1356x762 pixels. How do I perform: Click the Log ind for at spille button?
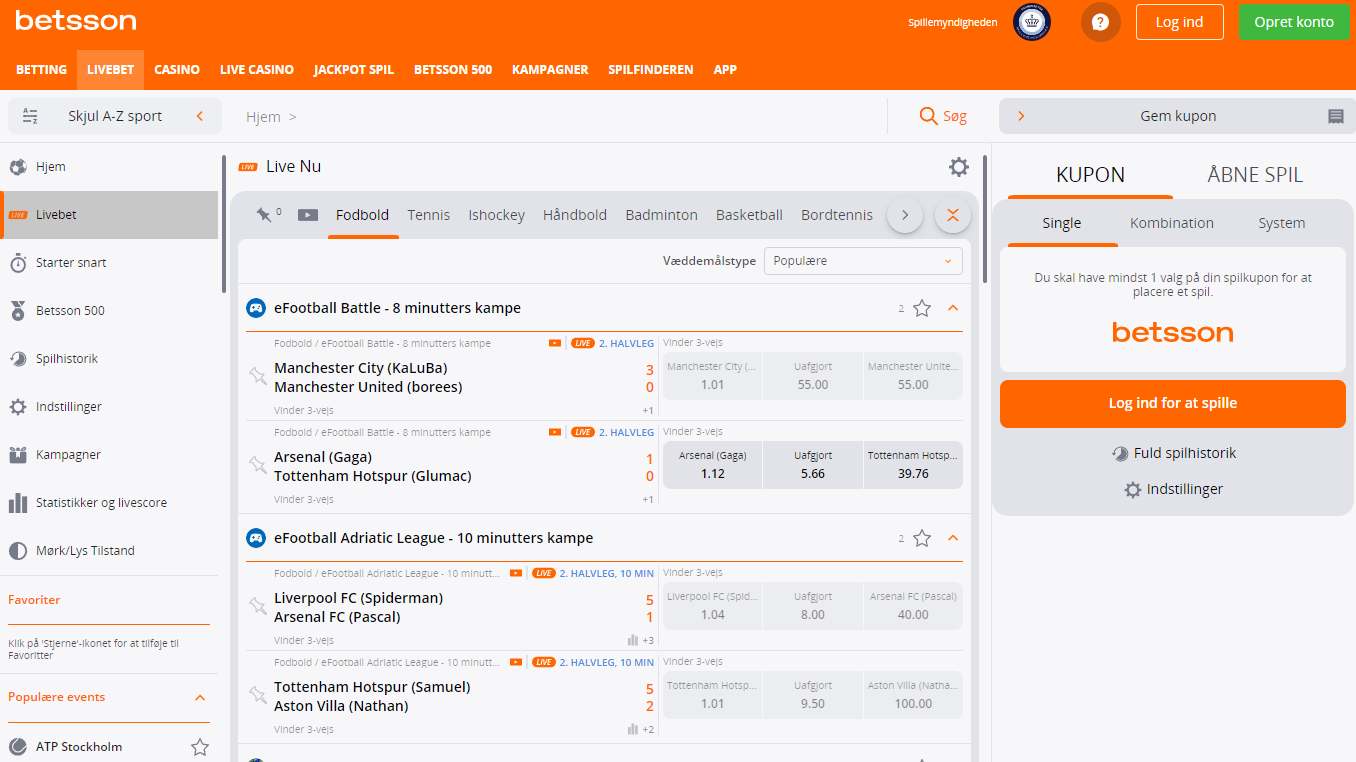coord(1173,404)
